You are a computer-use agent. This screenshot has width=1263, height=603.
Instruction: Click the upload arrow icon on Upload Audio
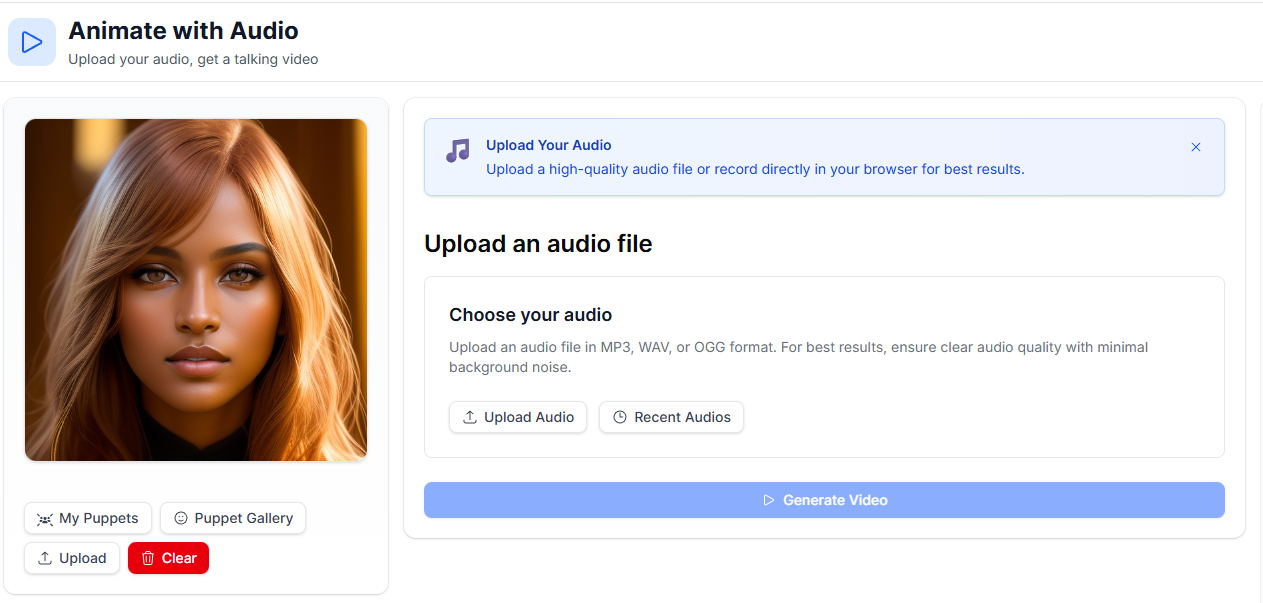[x=470, y=417]
